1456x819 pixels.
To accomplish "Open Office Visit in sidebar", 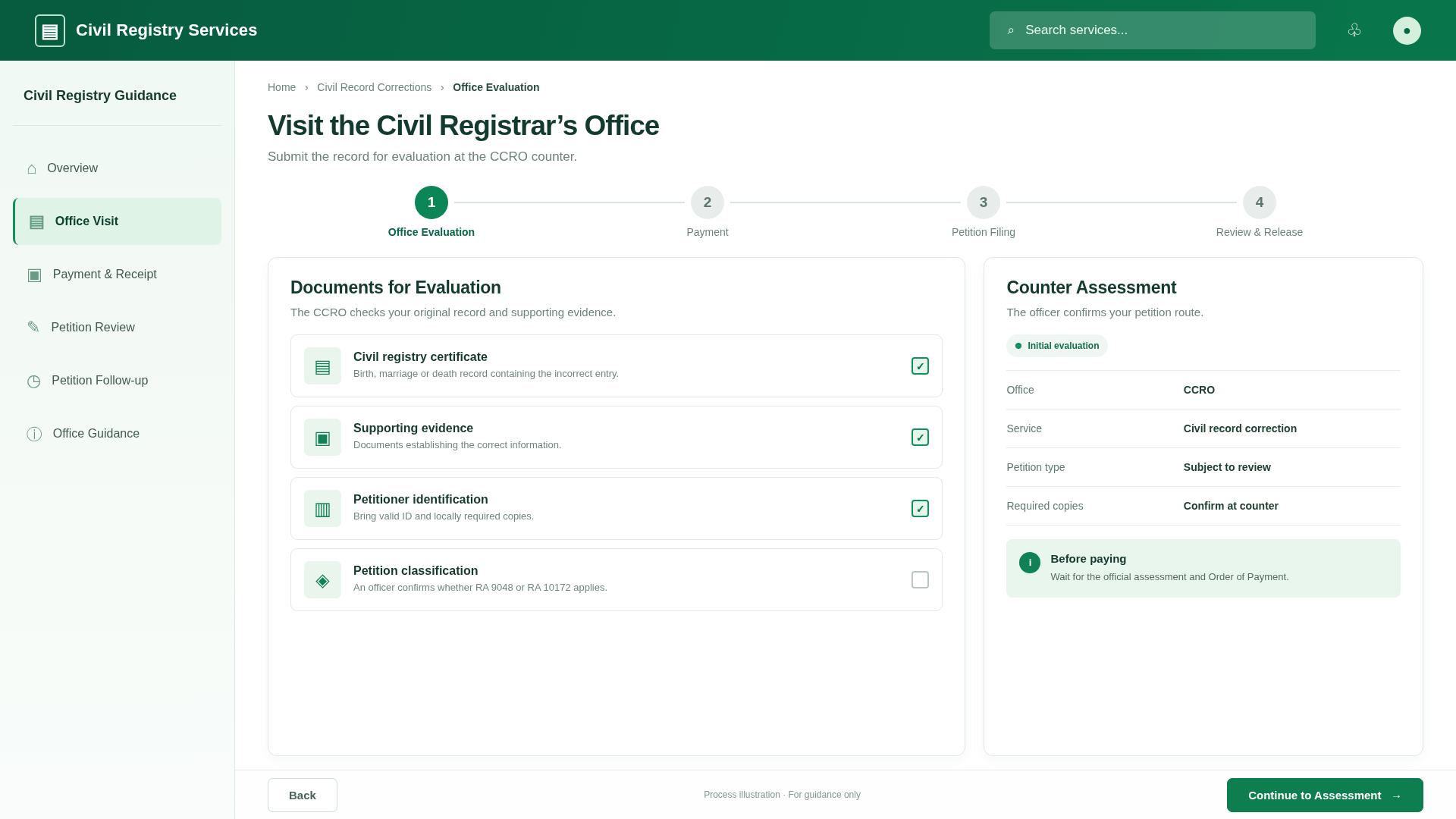I will [117, 221].
